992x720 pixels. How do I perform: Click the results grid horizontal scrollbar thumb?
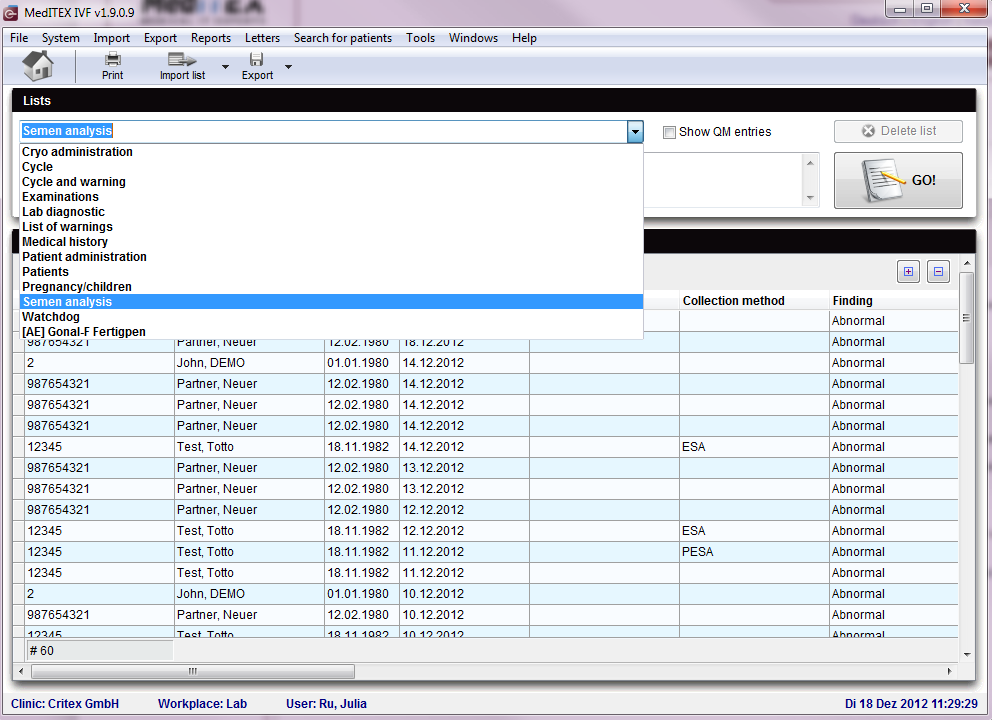(193, 671)
